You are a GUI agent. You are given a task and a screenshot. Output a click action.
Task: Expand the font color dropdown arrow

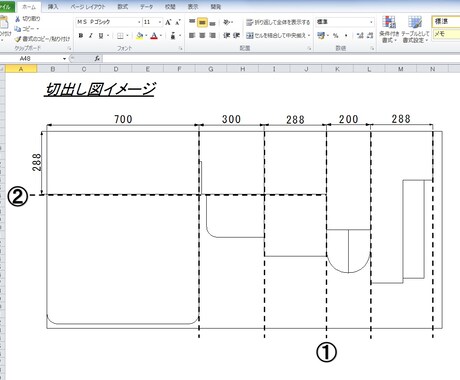click(161, 36)
